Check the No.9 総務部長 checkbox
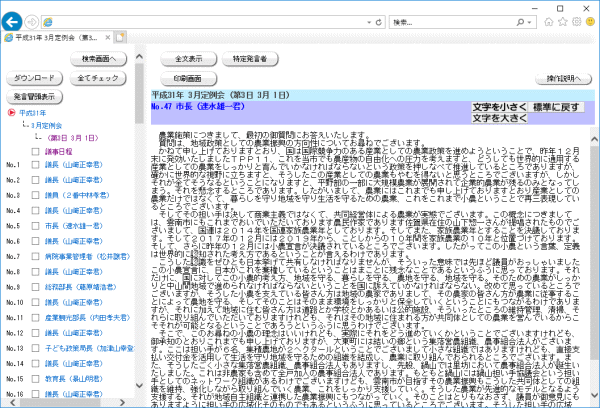Screen dimensions: 600x408 (36, 287)
